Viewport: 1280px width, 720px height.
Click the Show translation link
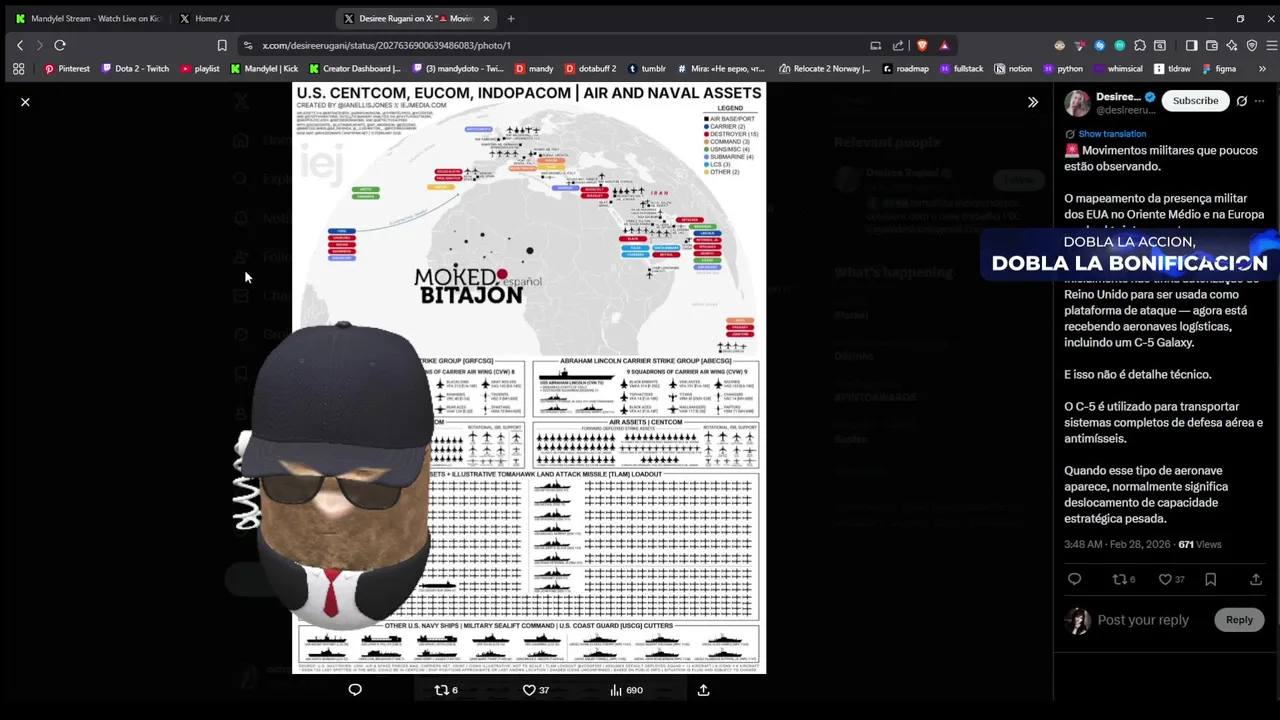click(x=1112, y=134)
